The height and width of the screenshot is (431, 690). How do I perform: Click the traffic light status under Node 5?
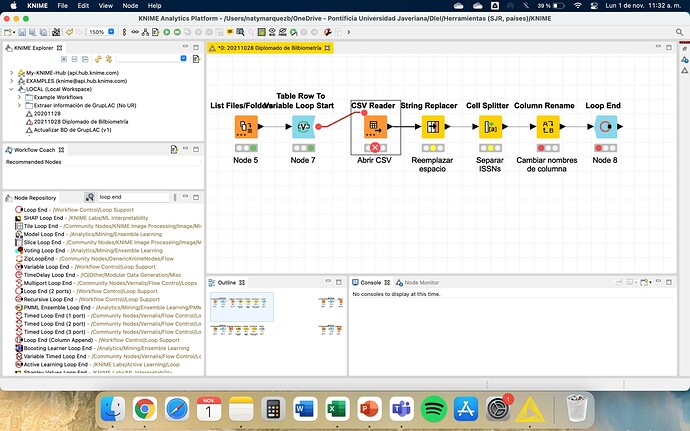246,148
